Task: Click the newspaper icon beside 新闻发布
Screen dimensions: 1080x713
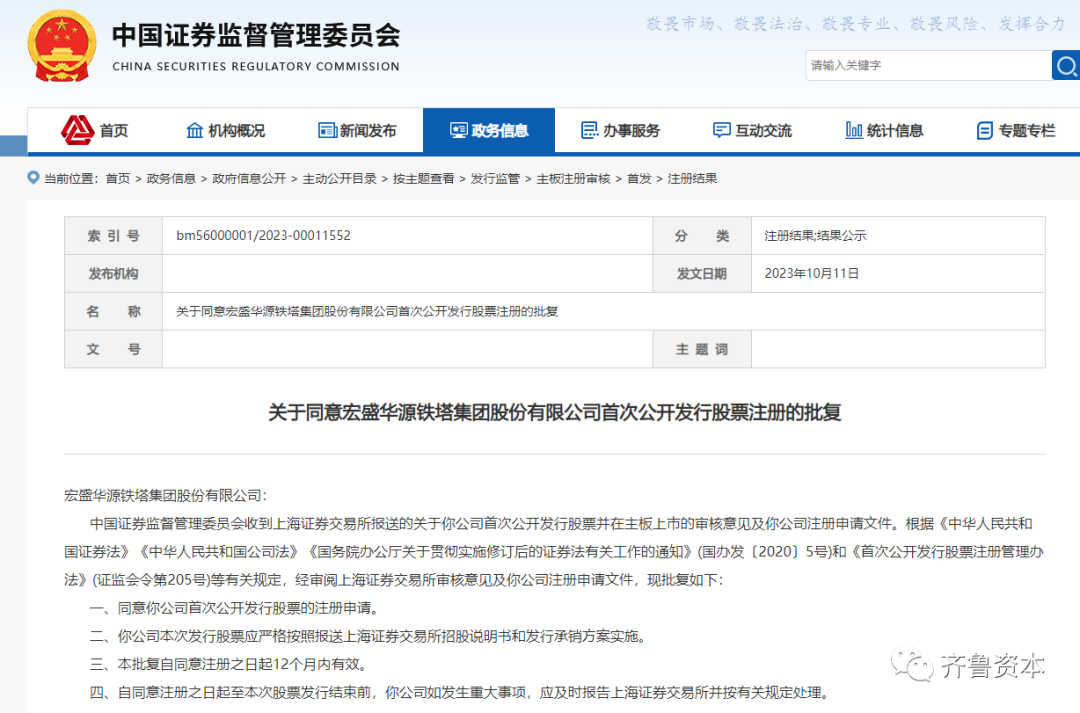Action: click(326, 130)
